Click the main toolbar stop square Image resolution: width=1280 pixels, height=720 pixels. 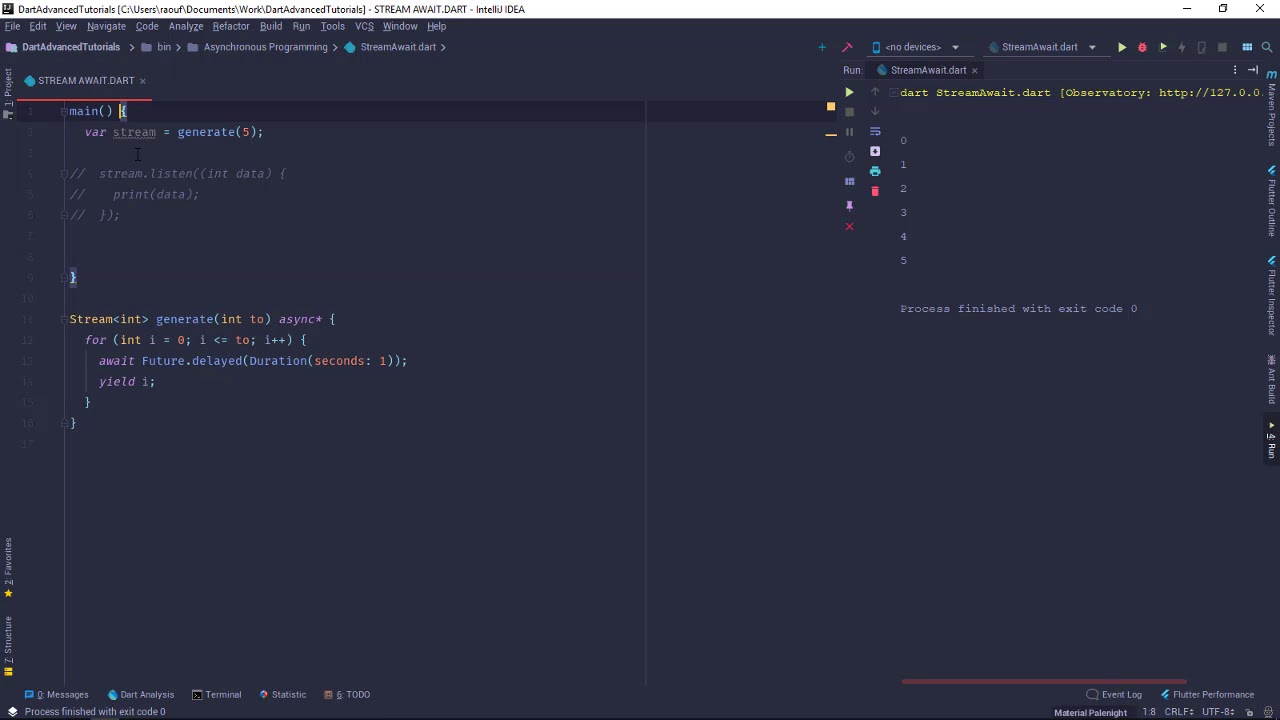(x=1222, y=47)
